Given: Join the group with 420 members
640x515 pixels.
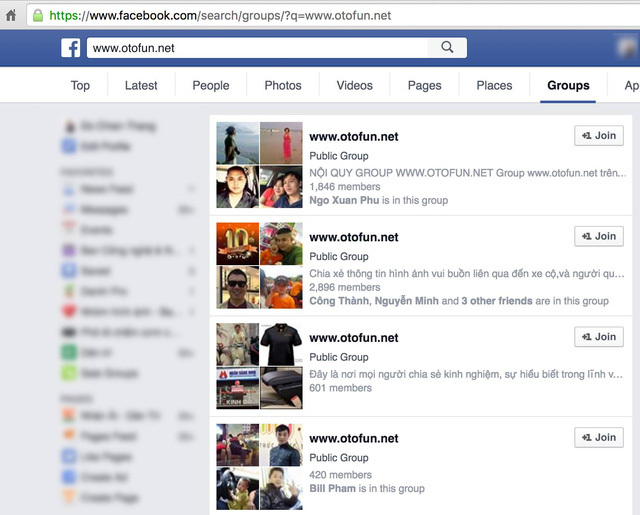Looking at the screenshot, I should coord(599,438).
